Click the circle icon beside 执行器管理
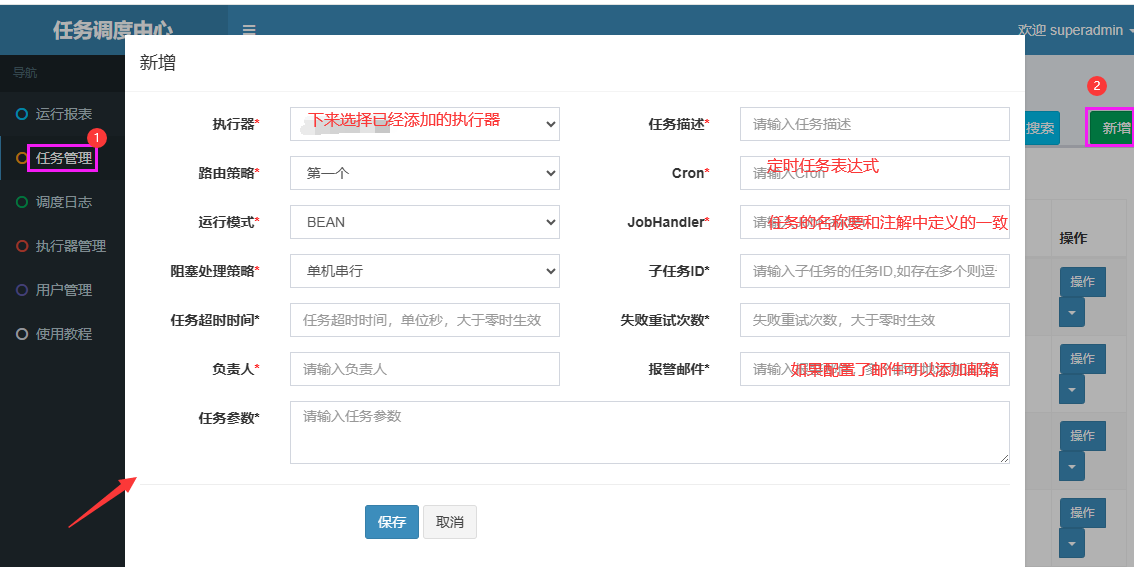Viewport: 1134px width, 567px height. (x=22, y=246)
